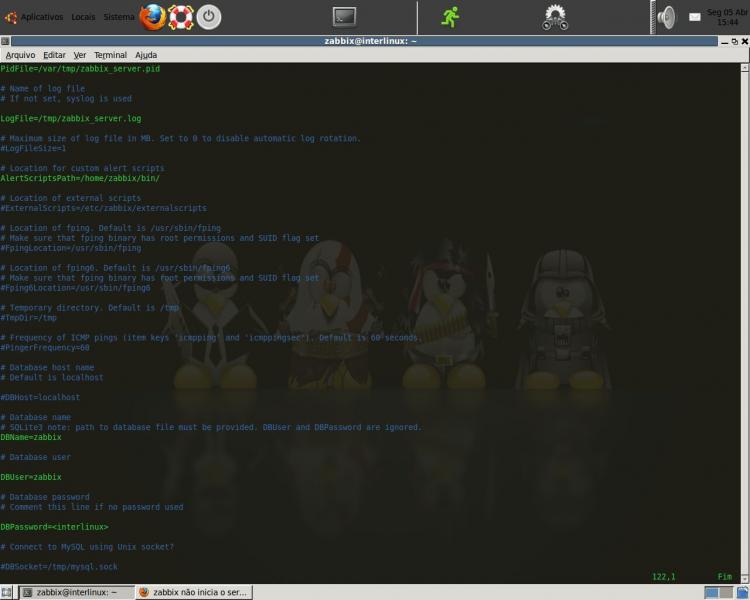Click the #DBSocket=/tmp/mysql.sock line
This screenshot has height=600, width=750.
click(x=59, y=567)
